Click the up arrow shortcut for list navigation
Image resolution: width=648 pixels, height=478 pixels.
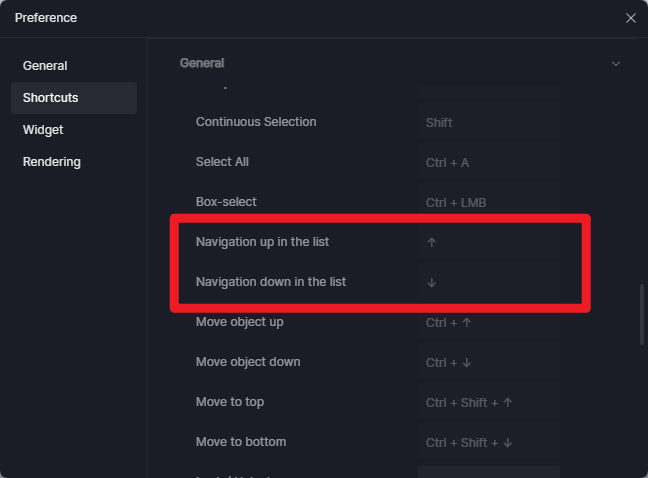pyautogui.click(x=488, y=243)
